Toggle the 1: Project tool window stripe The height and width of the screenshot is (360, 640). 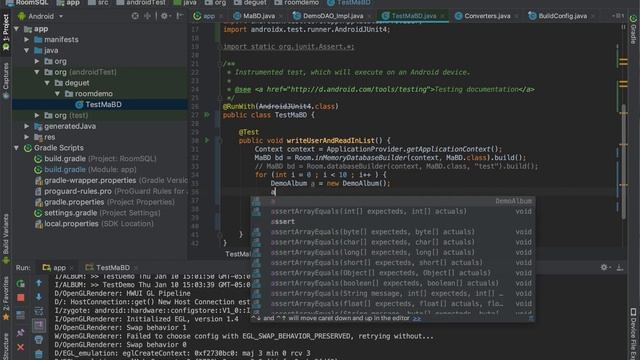[6, 33]
